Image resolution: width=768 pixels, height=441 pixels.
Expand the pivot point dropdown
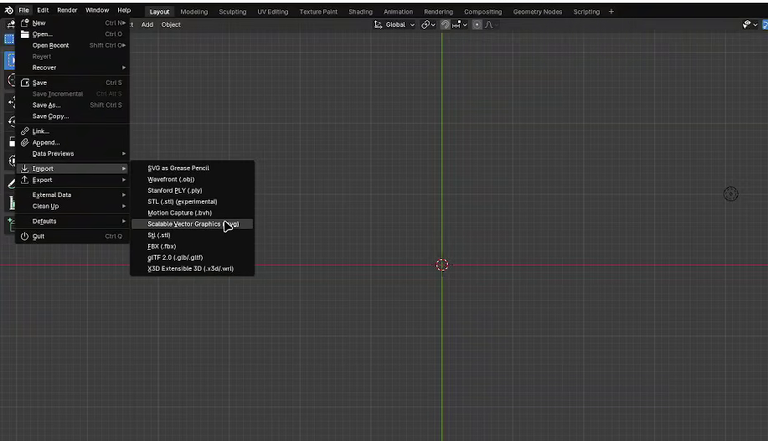(428, 24)
